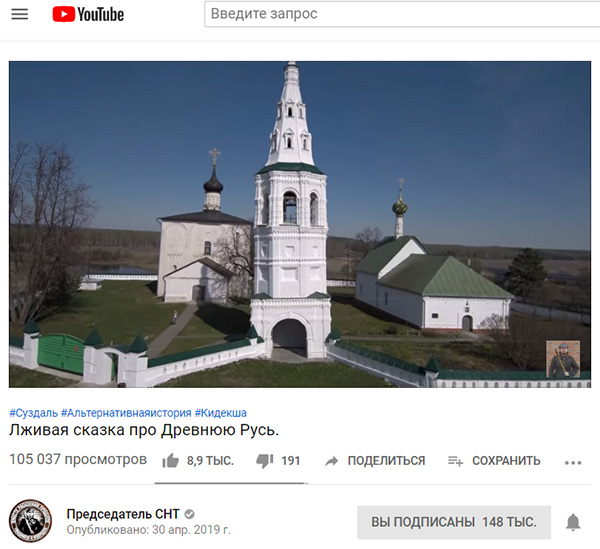
Task: Click the channel watermark in the video corner
Action: 562,359
